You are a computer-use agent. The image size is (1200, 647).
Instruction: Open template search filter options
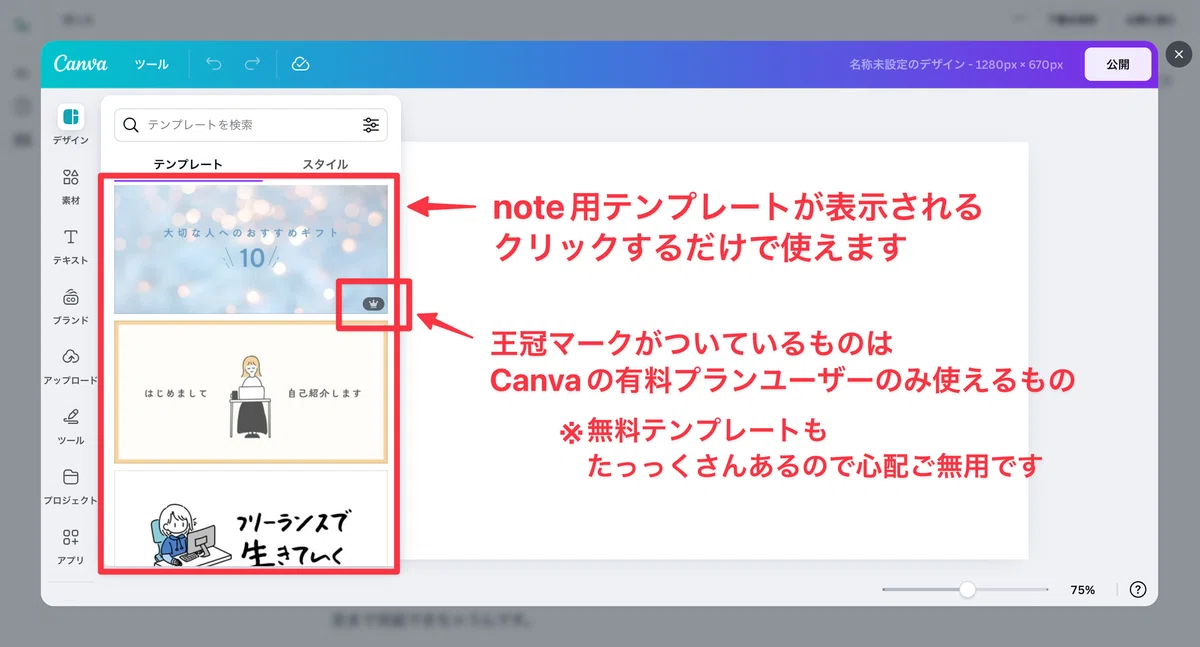pyautogui.click(x=371, y=125)
